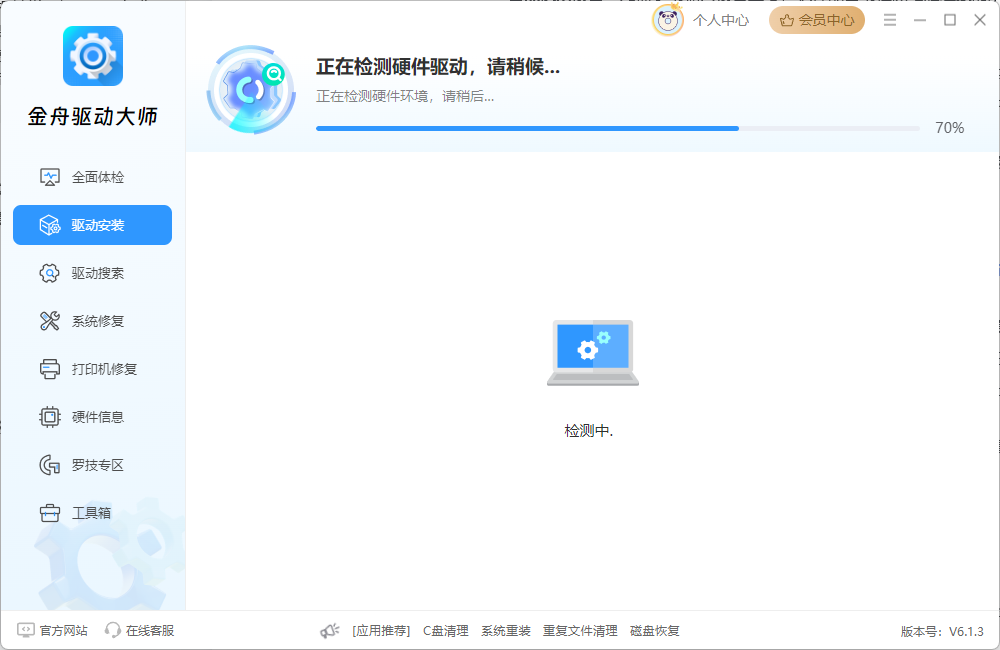Screen dimensions: 1000x650
Task: Click the 硬件信息 chip icon
Action: click(50, 417)
